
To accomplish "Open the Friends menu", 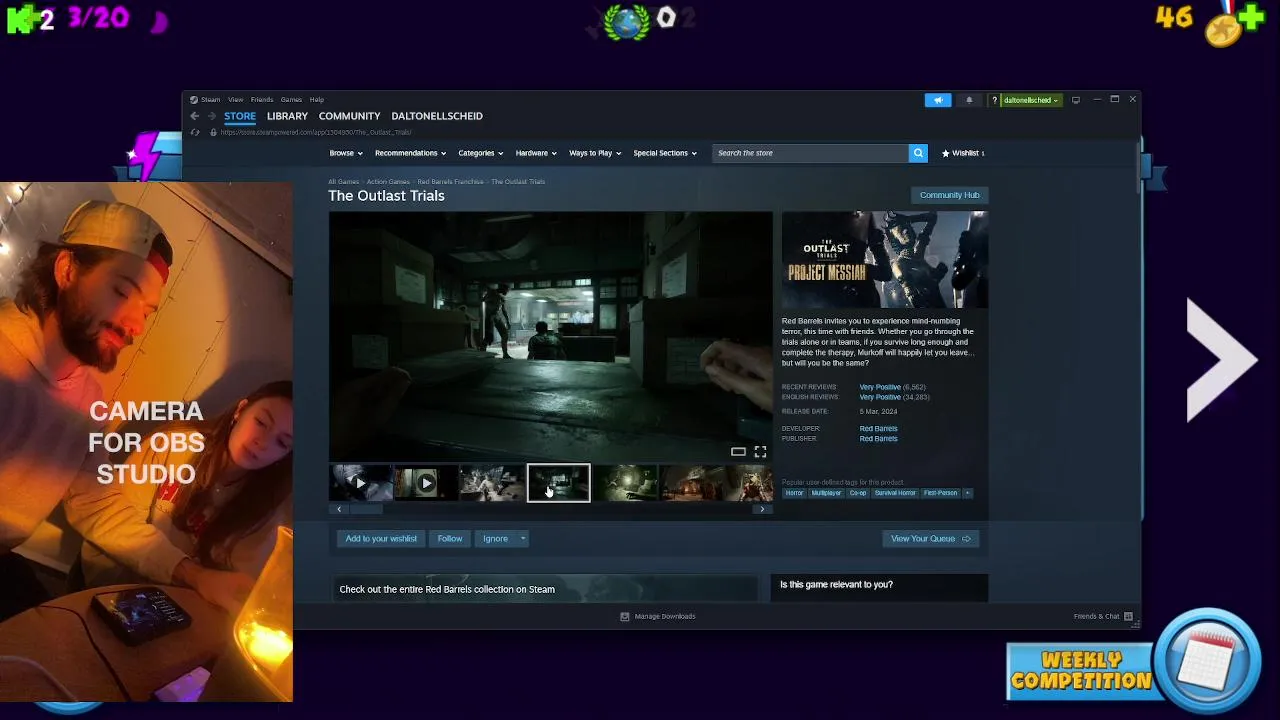I will tap(262, 100).
